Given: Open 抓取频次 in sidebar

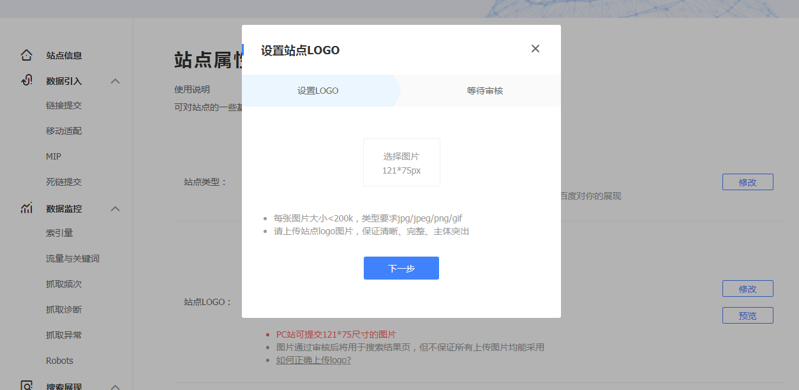Looking at the screenshot, I should (64, 284).
